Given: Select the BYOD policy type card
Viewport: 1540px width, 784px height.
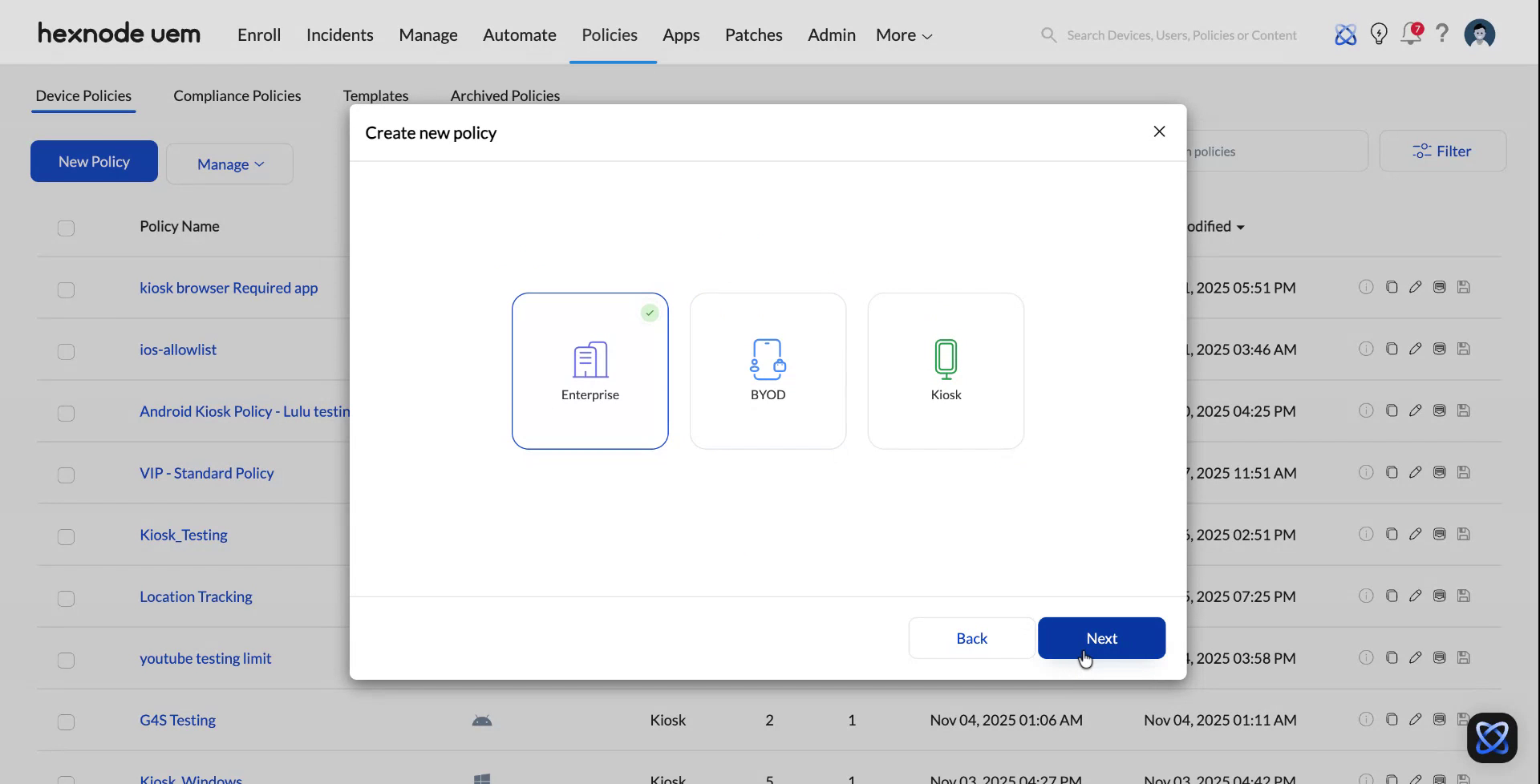Looking at the screenshot, I should point(768,370).
